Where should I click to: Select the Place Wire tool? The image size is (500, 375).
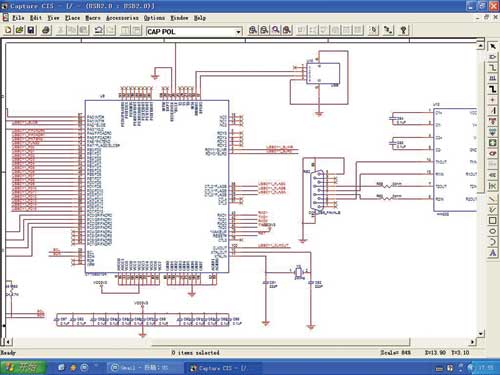click(x=492, y=68)
